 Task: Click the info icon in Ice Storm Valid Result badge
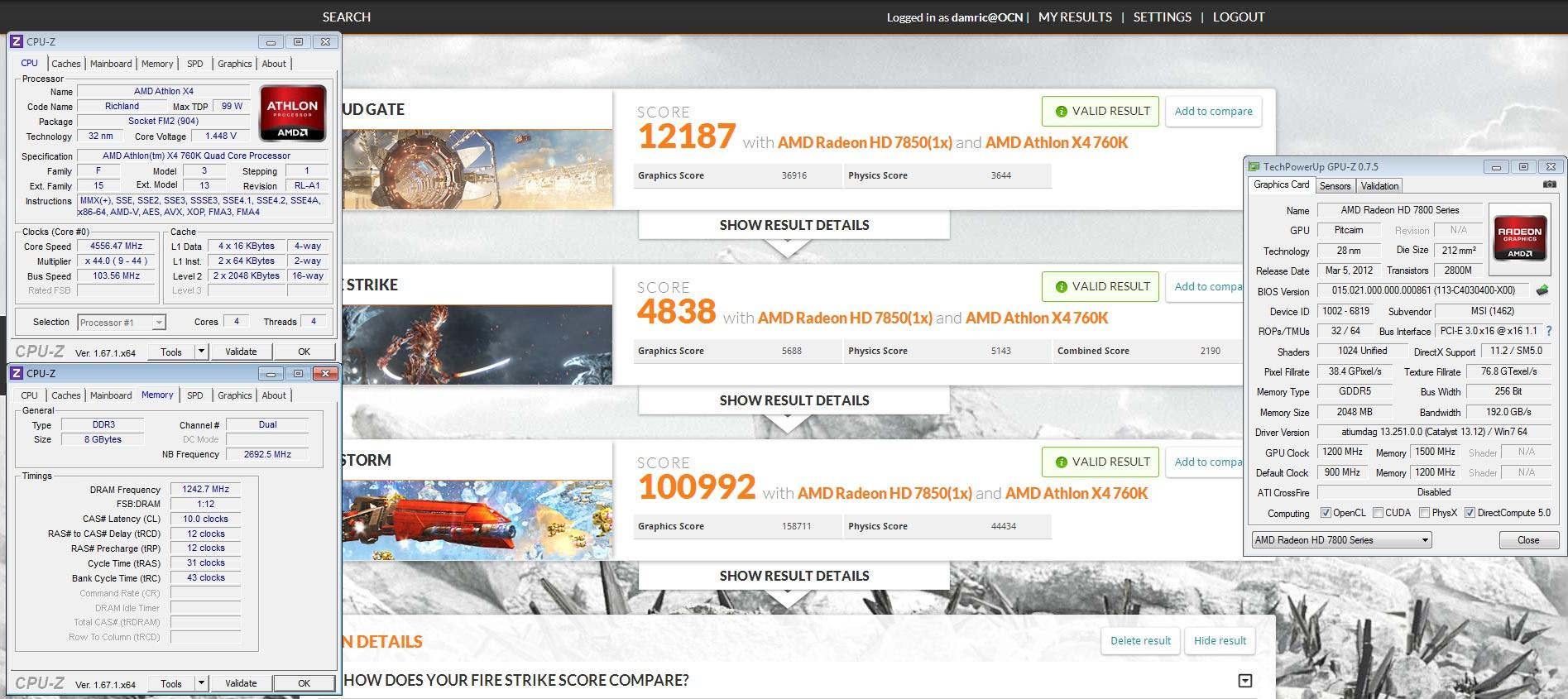[1061, 462]
